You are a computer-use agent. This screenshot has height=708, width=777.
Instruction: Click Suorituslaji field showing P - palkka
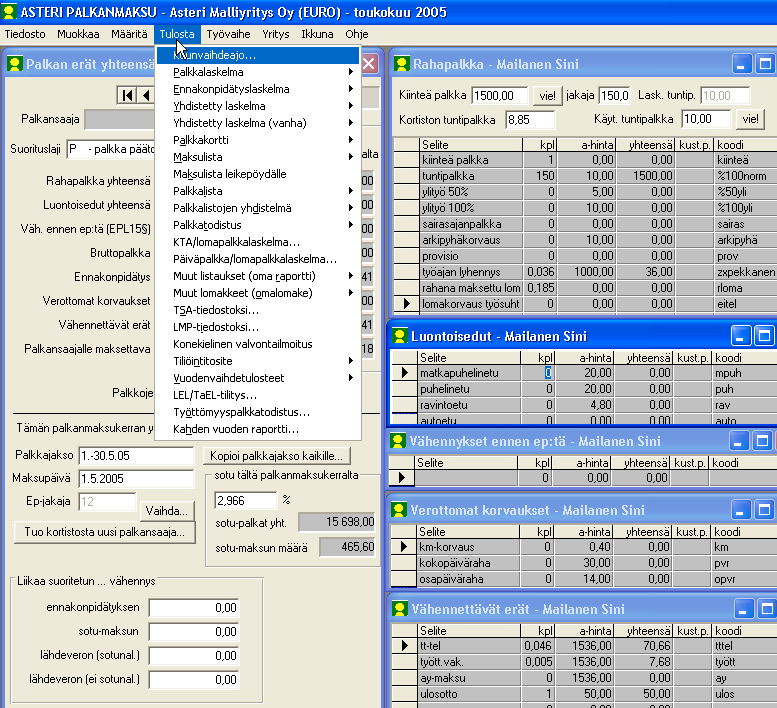point(111,149)
